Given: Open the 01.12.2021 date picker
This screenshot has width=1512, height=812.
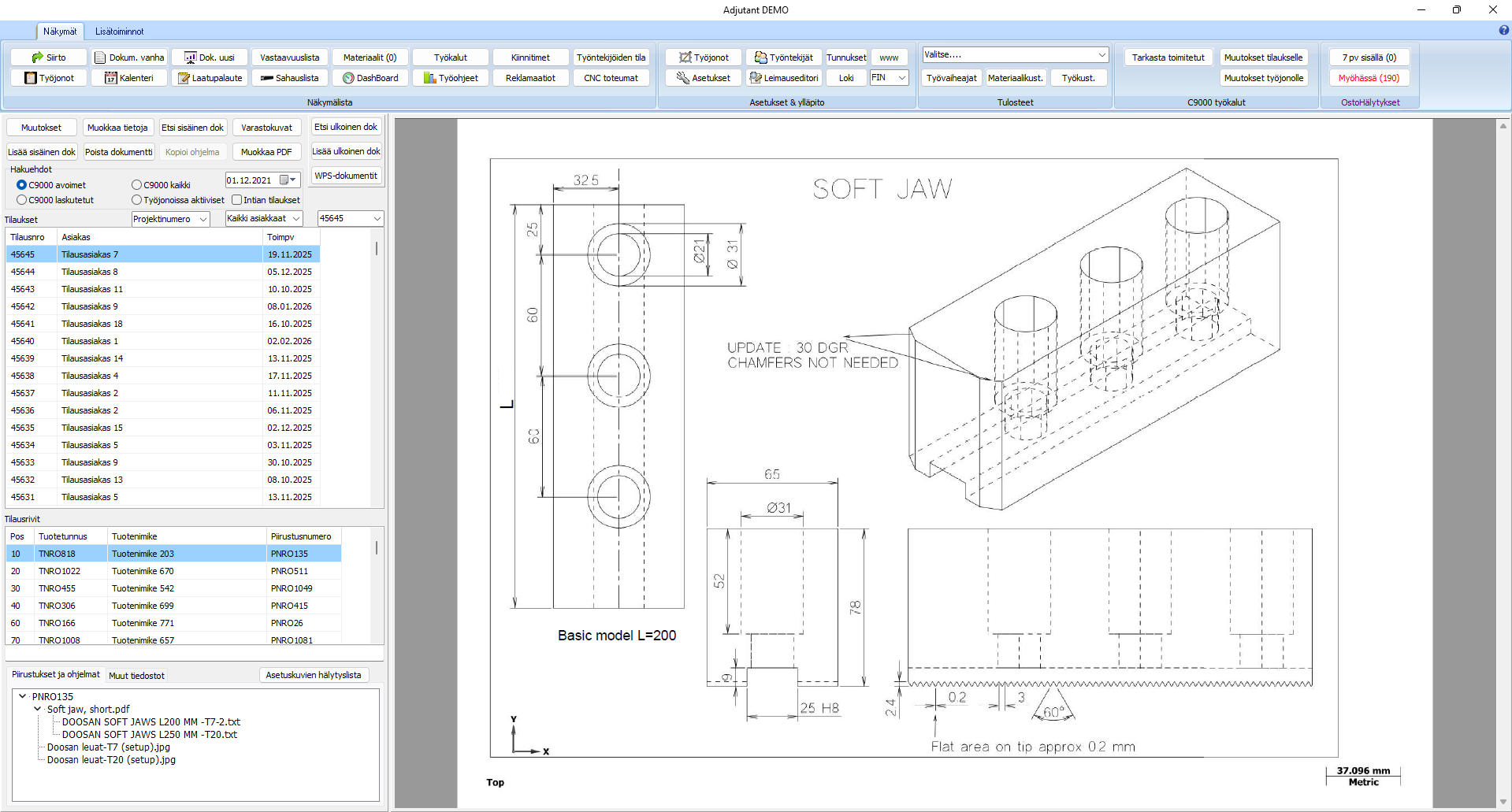Looking at the screenshot, I should (263, 180).
